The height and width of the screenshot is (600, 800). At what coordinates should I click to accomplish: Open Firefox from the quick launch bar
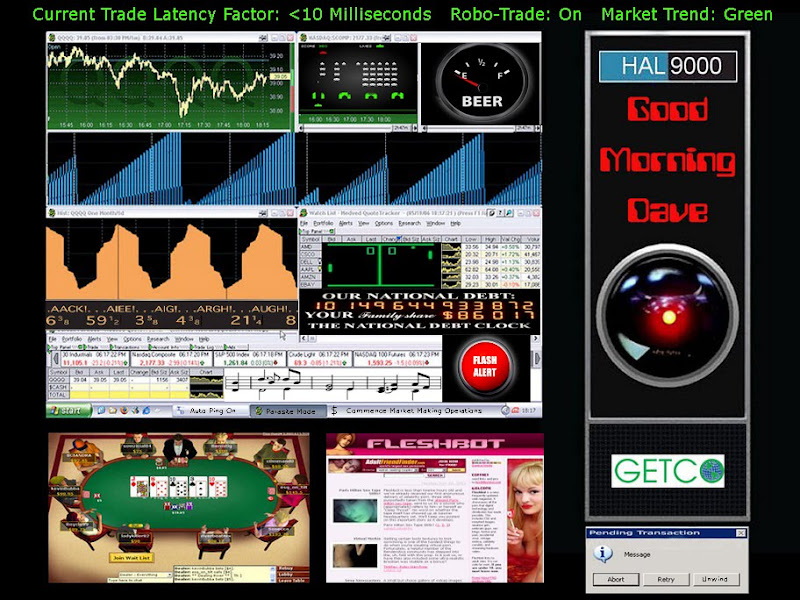[x=124, y=410]
